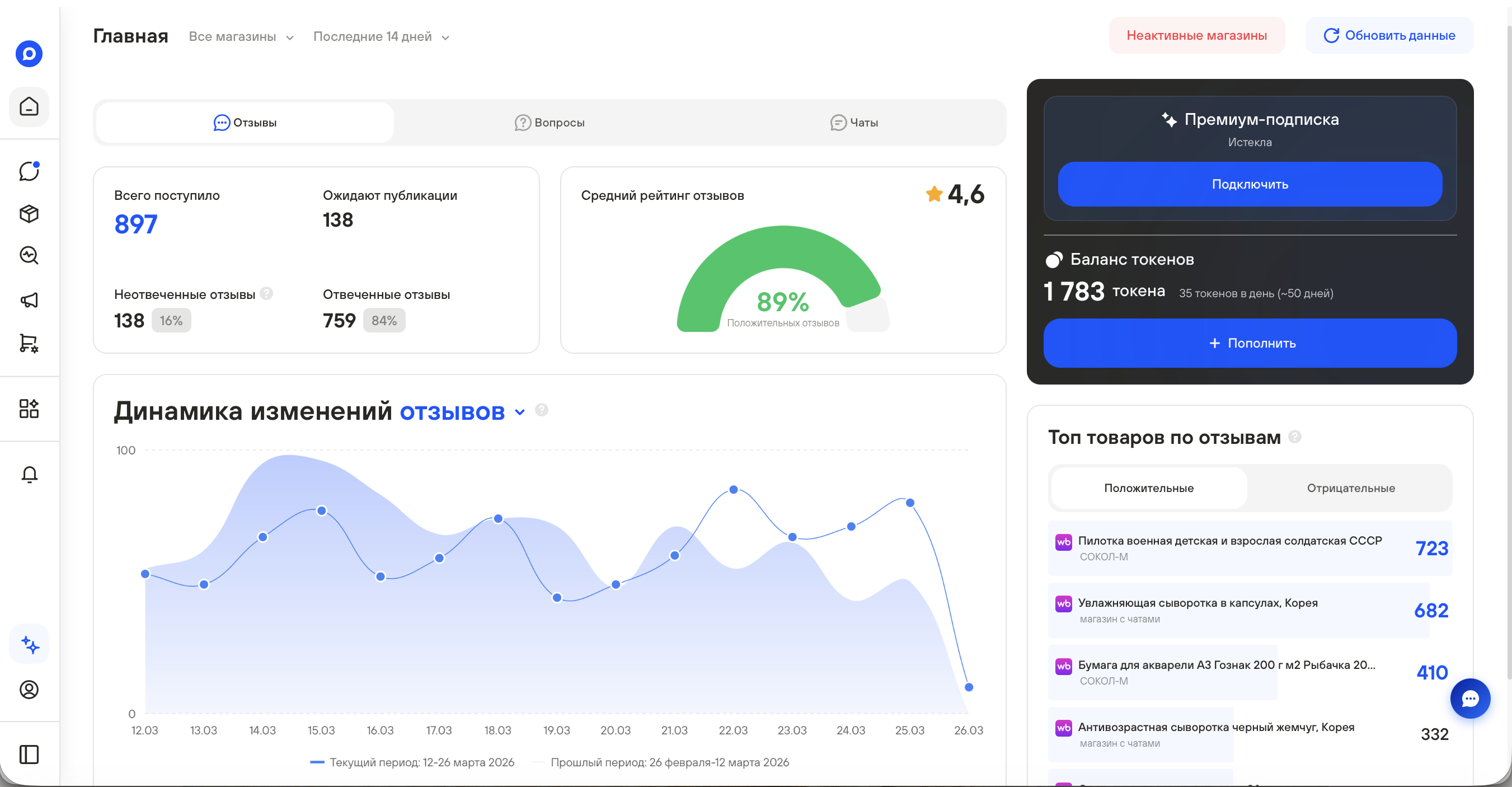Toggle Прошлый период legend series

click(669, 762)
